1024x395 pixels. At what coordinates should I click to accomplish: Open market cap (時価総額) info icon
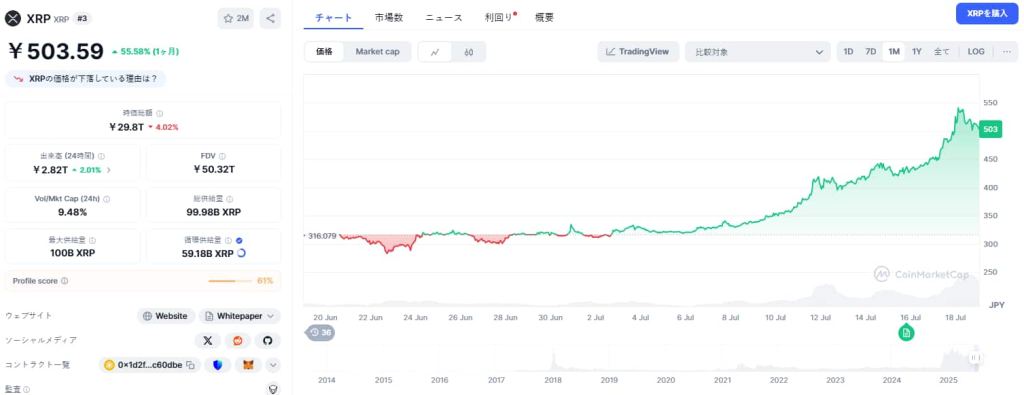(x=160, y=113)
